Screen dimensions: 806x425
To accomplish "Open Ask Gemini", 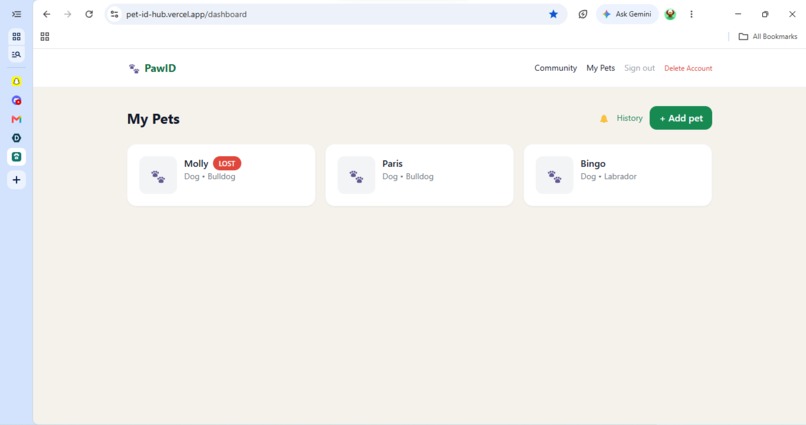I will [627, 14].
